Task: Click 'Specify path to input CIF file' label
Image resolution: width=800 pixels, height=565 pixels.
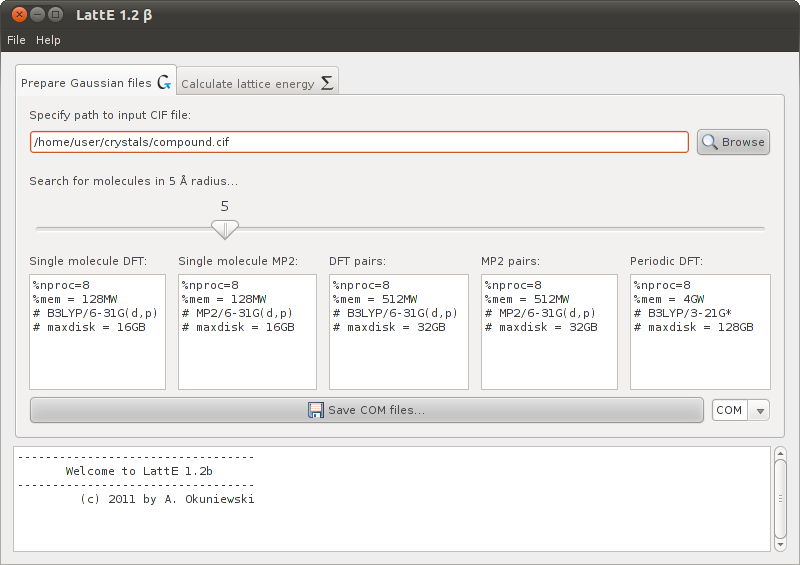Action: pyautogui.click(x=110, y=115)
